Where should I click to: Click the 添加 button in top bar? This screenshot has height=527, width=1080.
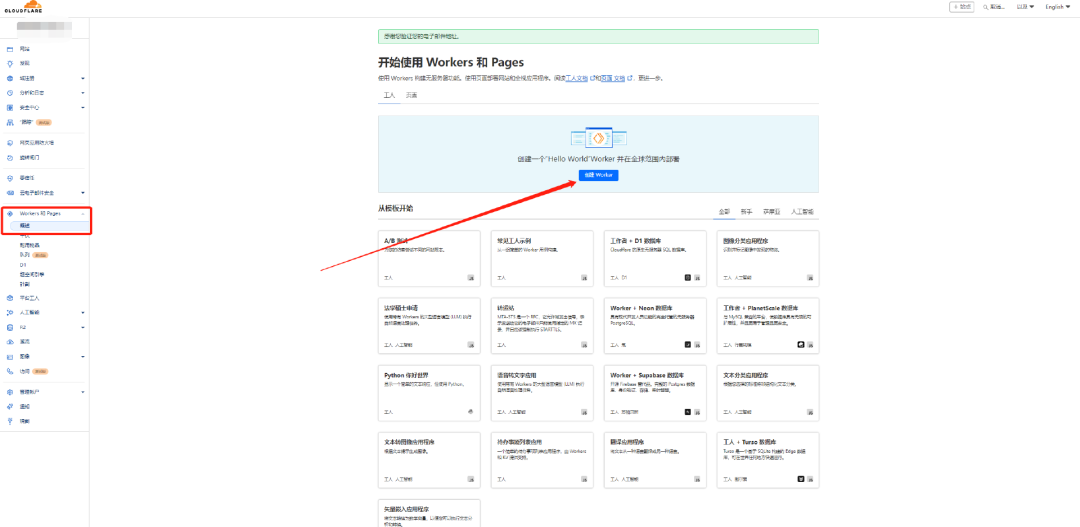(x=962, y=7)
